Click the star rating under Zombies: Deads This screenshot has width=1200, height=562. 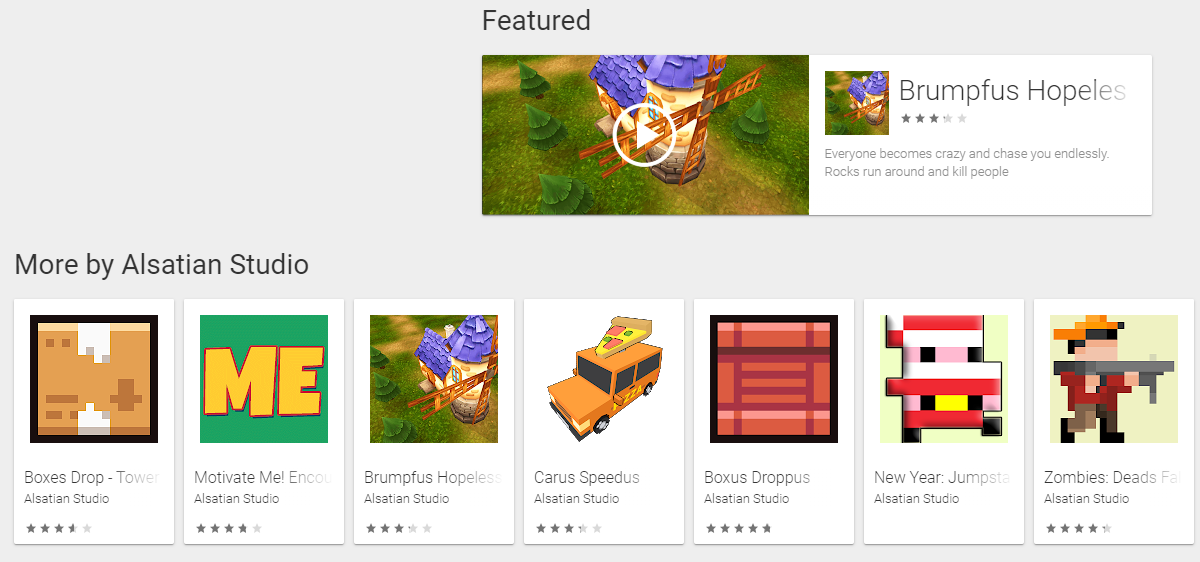pyautogui.click(x=1078, y=528)
